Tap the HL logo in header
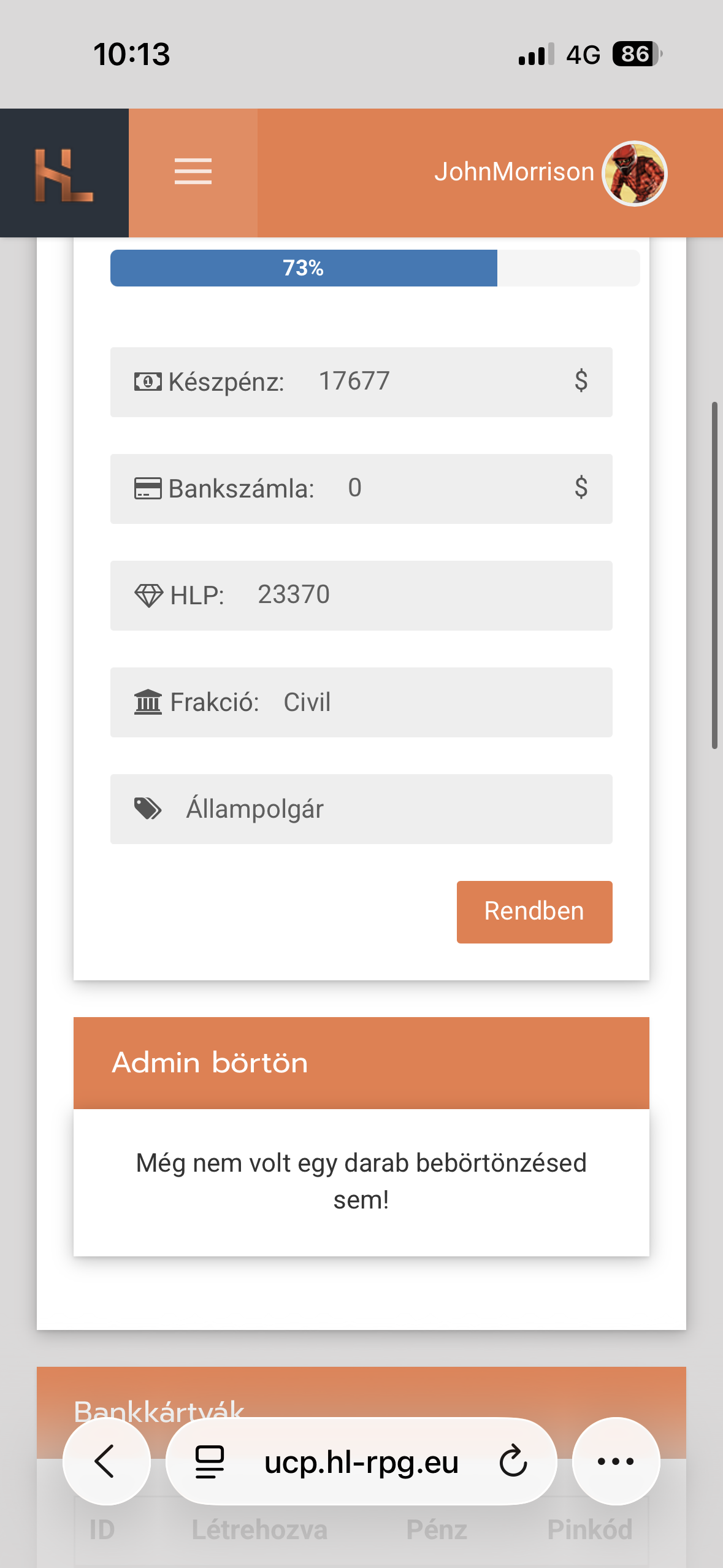 64,175
